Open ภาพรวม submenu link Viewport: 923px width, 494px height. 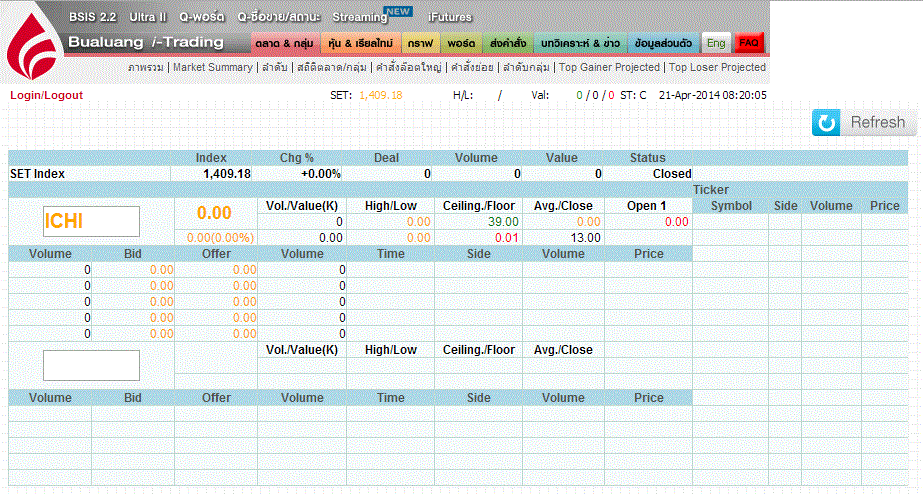[x=145, y=67]
